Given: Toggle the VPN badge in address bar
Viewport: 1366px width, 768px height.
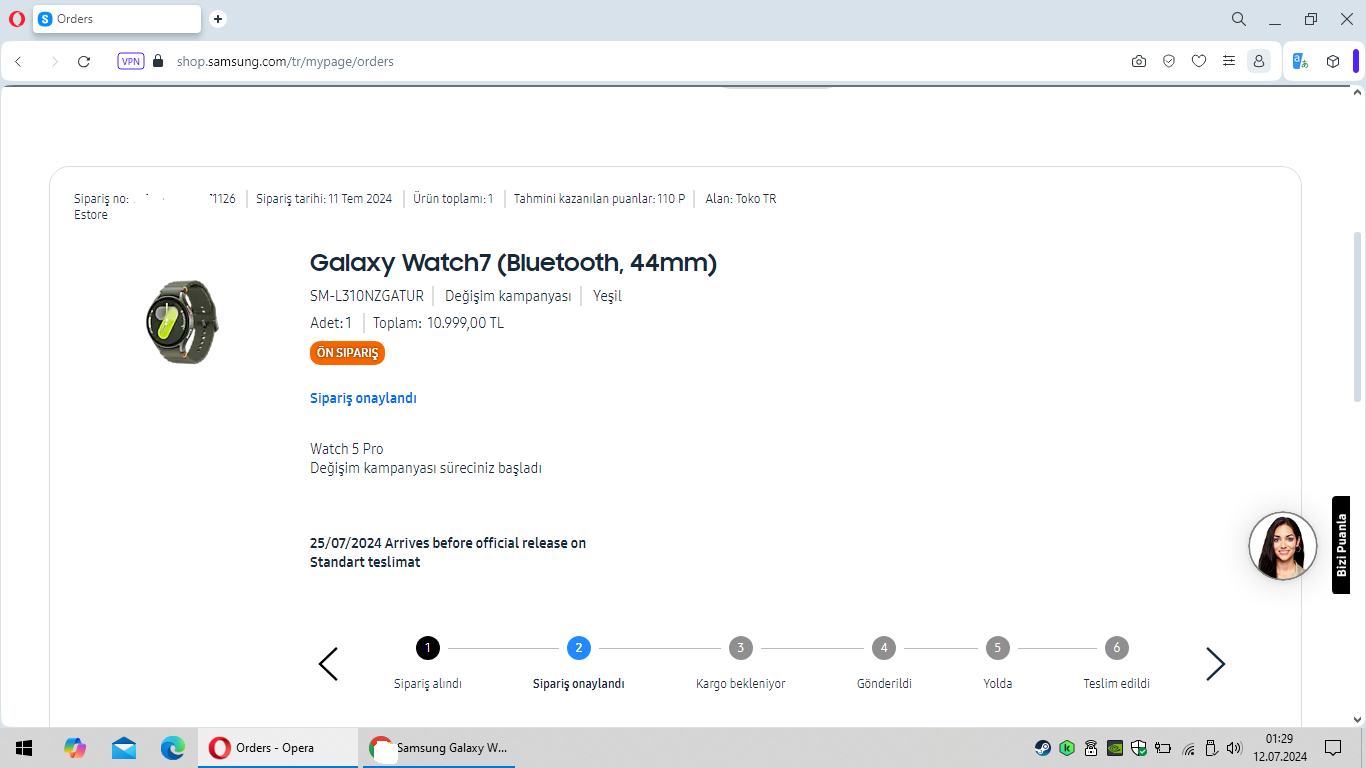Looking at the screenshot, I should pos(131,61).
